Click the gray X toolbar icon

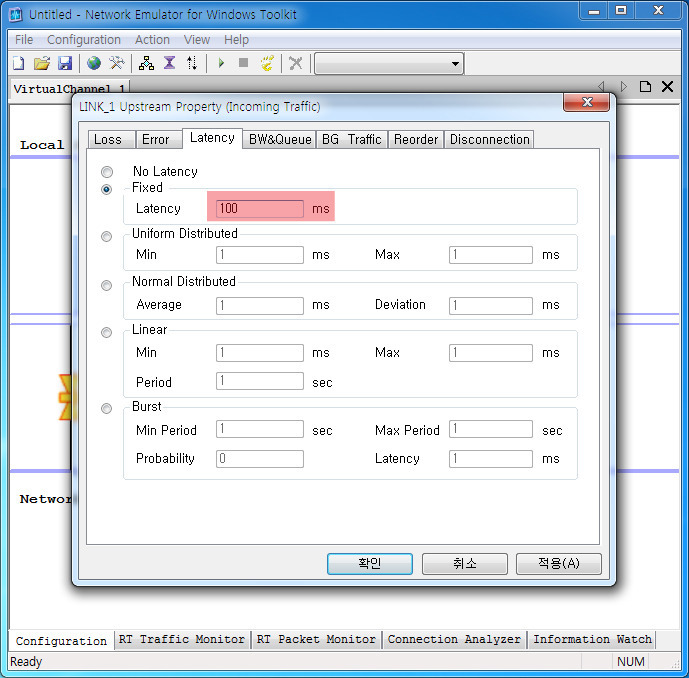pos(296,63)
